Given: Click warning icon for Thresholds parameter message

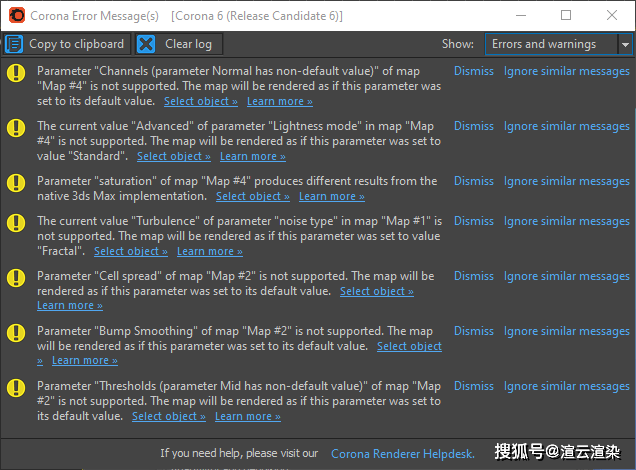Looking at the screenshot, I should tap(16, 388).
